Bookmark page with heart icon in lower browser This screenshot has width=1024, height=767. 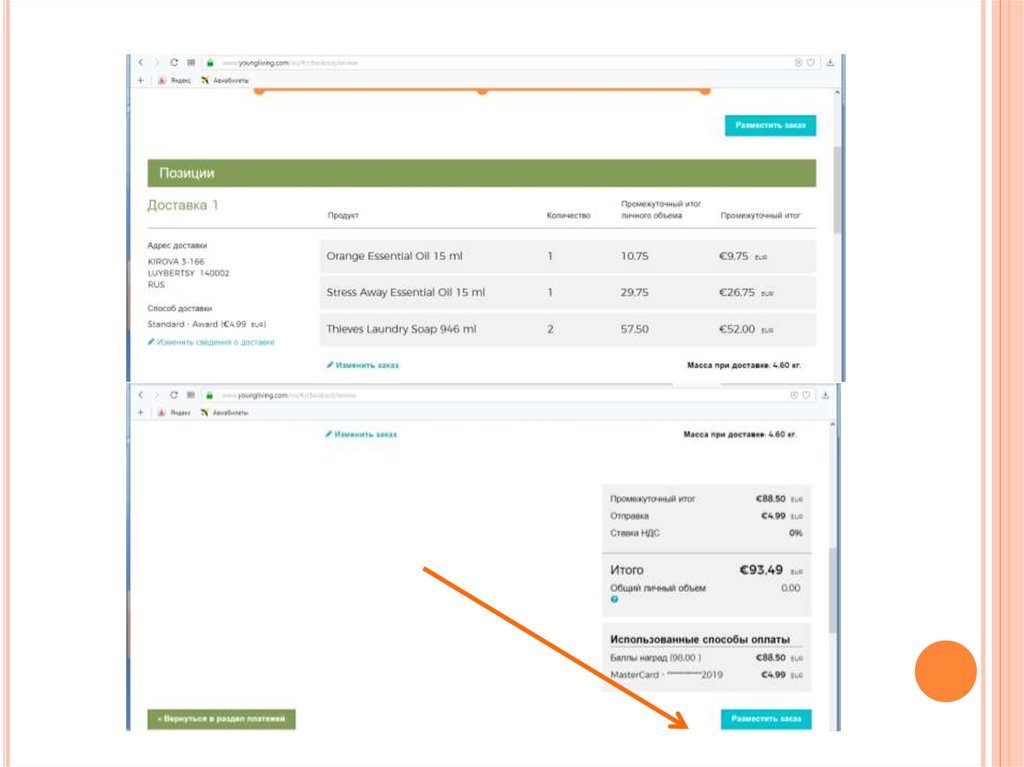coord(807,395)
